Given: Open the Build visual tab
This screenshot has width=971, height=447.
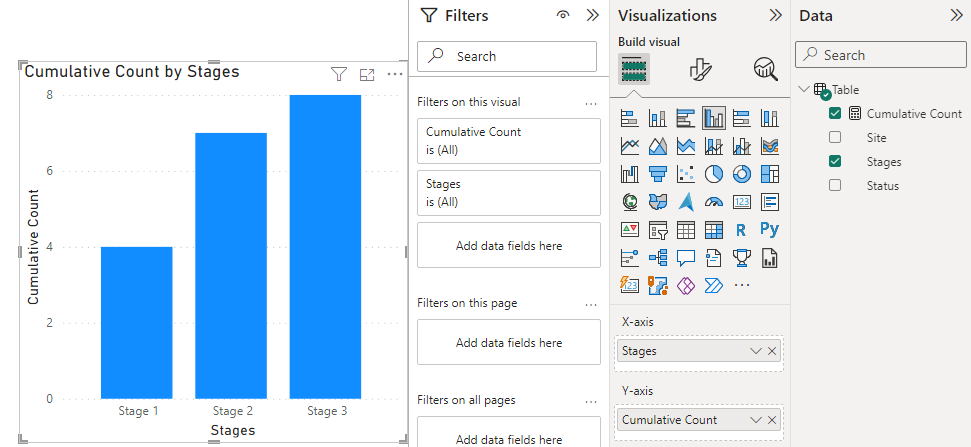Looking at the screenshot, I should [x=634, y=69].
